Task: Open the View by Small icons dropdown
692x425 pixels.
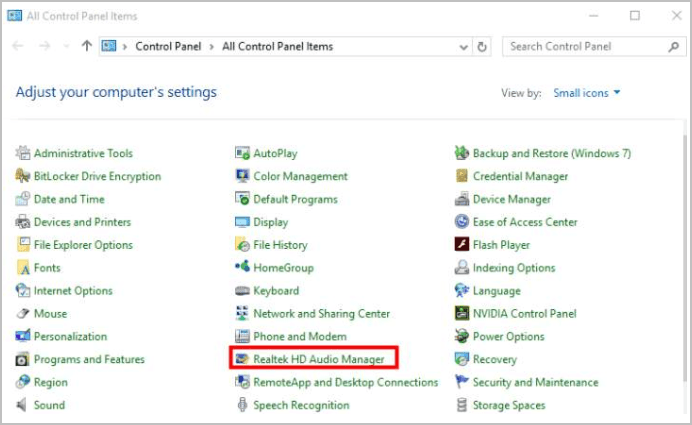Action: [x=587, y=93]
